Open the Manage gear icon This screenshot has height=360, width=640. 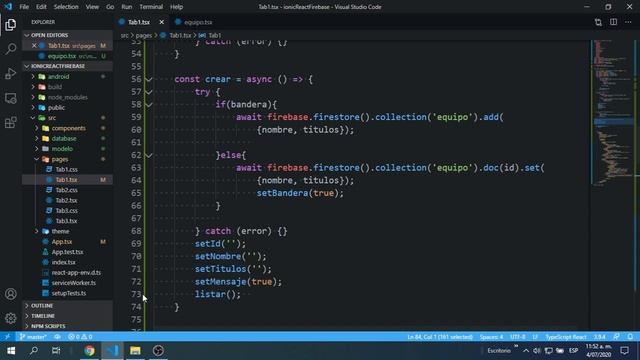[x=11, y=318]
